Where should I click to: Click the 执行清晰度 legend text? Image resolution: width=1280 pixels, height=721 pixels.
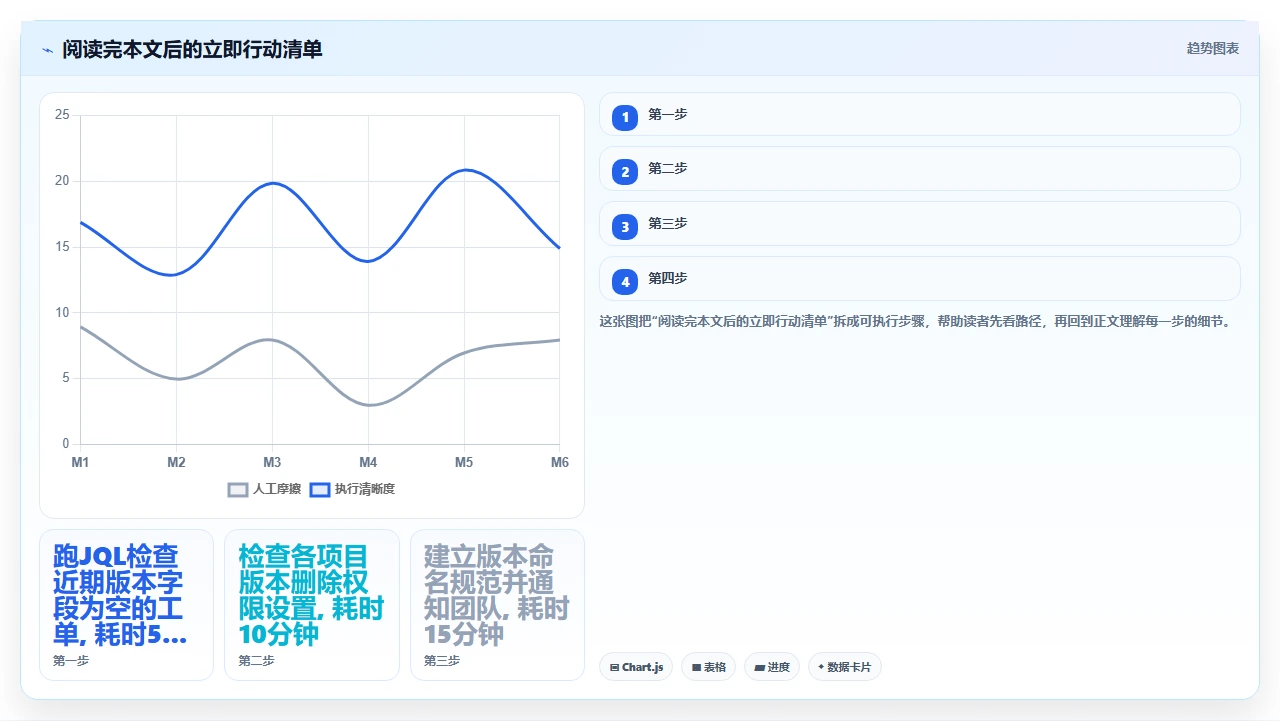[365, 490]
